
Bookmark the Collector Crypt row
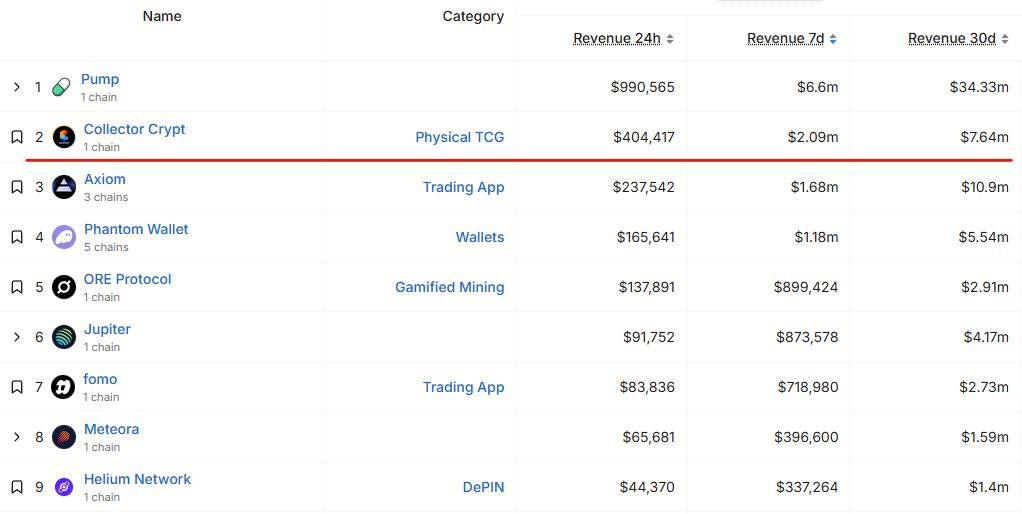point(17,137)
